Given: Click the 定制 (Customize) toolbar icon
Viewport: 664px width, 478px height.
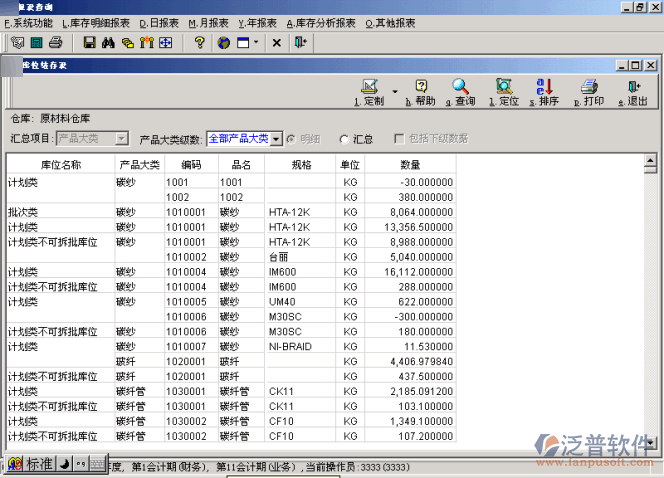Looking at the screenshot, I should (369, 91).
